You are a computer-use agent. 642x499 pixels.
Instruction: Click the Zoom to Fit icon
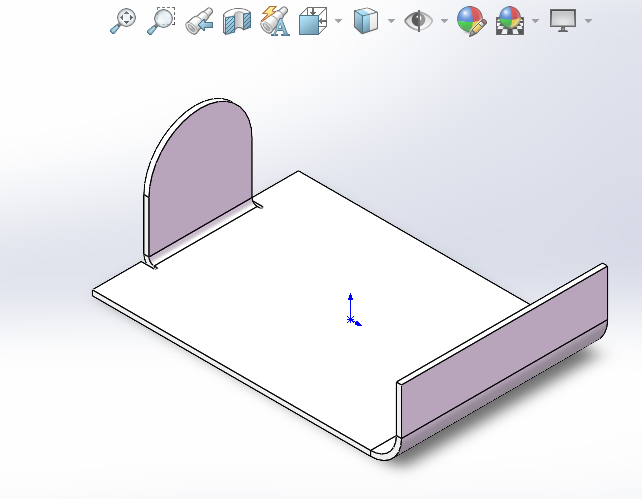[123, 20]
